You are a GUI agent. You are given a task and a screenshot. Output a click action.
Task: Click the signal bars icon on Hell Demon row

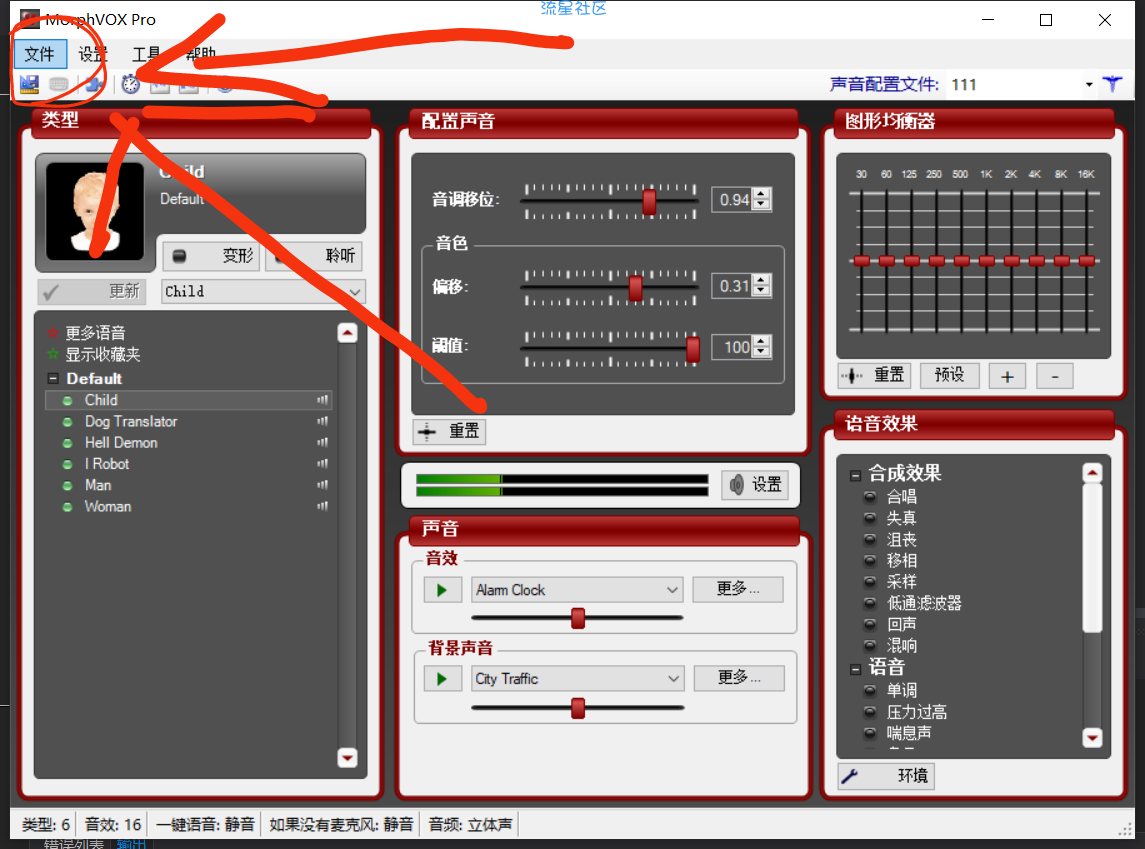tap(322, 442)
